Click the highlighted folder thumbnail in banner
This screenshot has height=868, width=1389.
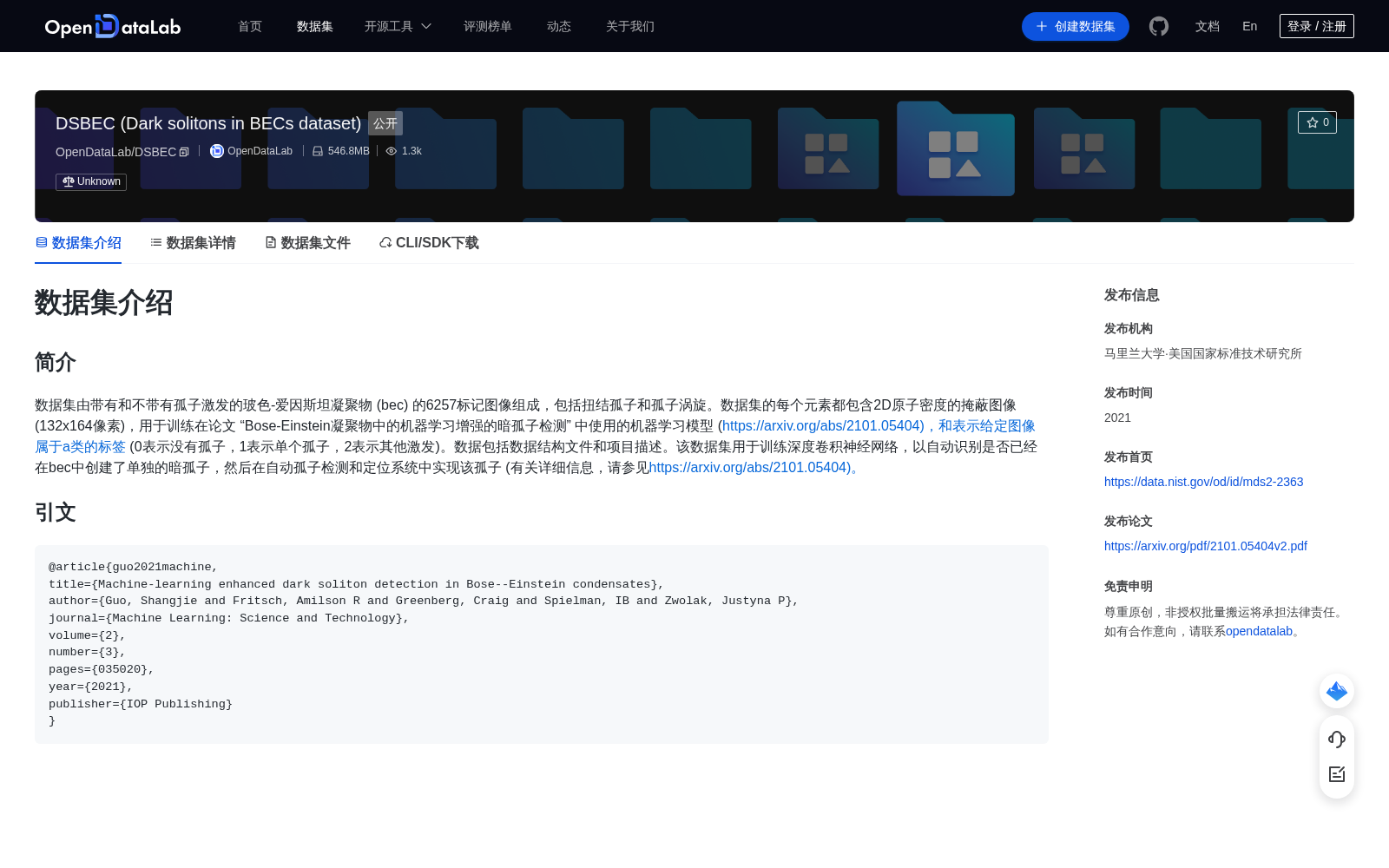coord(956,148)
